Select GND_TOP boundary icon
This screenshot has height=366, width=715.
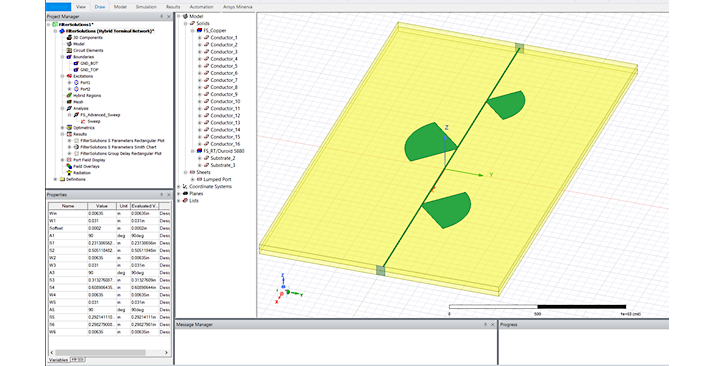coord(76,70)
